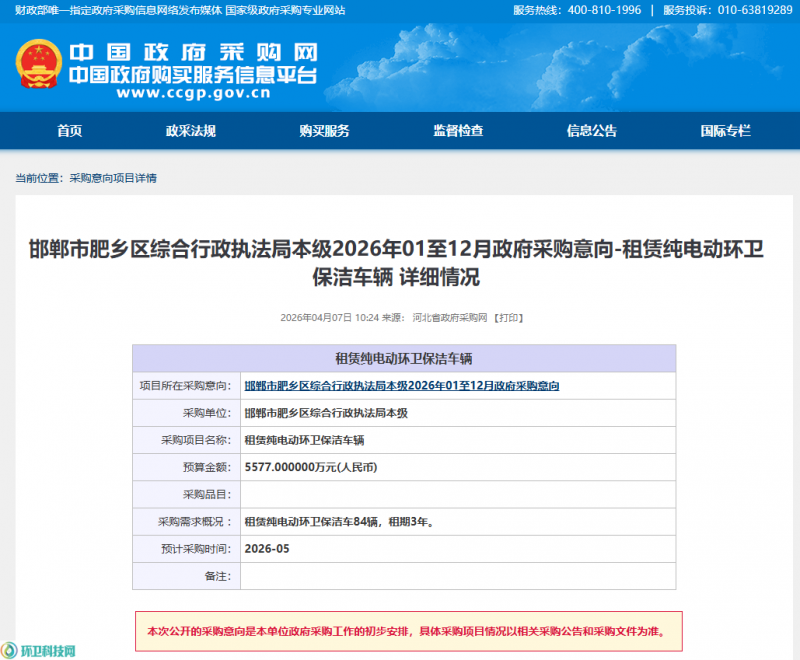Click the red procurement notice box

click(408, 631)
